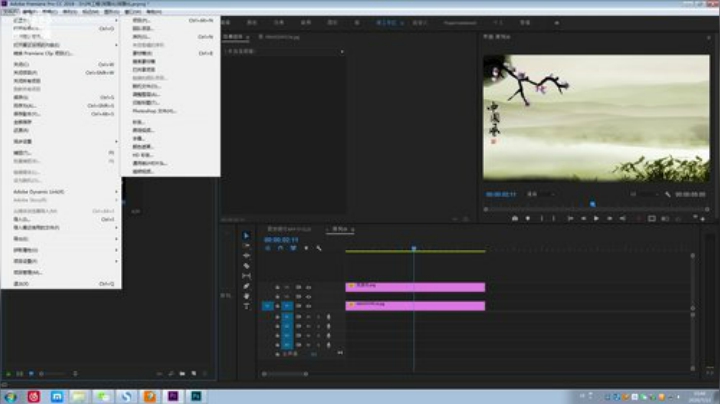Select the Razor tool
The width and height of the screenshot is (720, 404).
point(246,266)
